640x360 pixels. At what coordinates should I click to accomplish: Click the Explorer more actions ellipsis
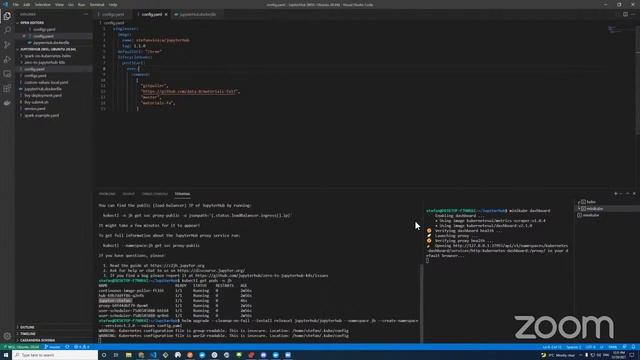86,14
